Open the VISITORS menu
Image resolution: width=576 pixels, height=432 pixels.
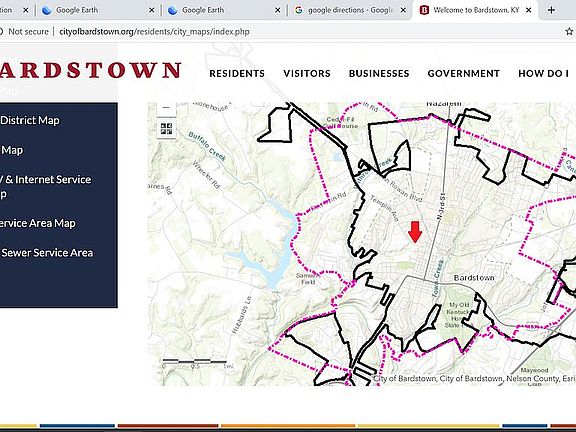click(307, 73)
